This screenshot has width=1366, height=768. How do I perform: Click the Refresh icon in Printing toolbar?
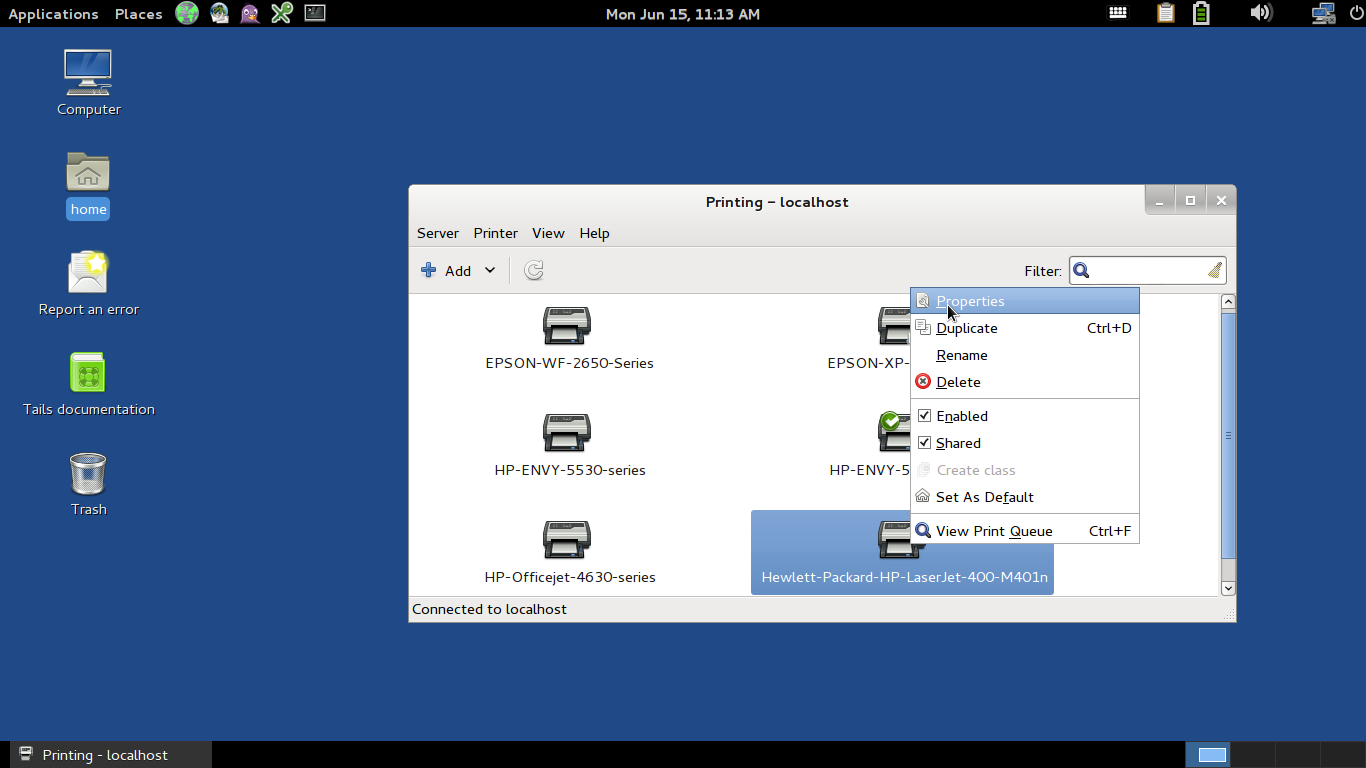coord(534,270)
